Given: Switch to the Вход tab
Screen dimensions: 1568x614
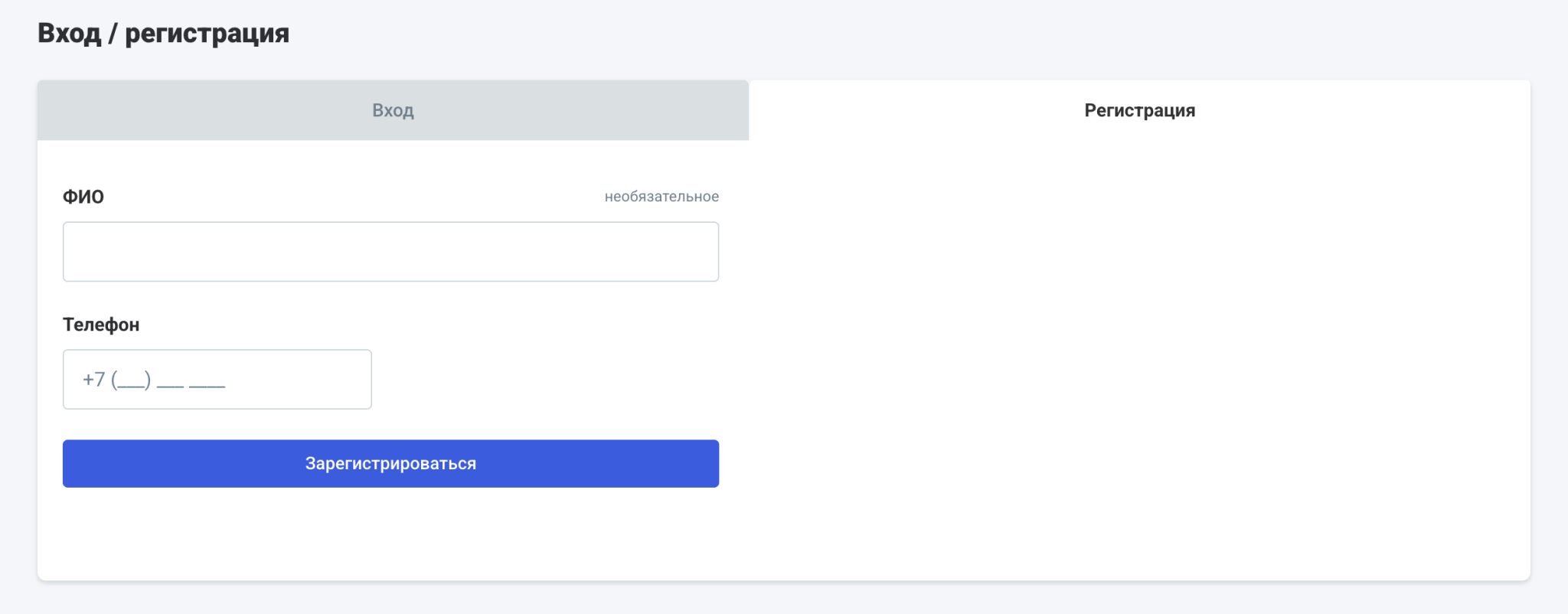Looking at the screenshot, I should (393, 110).
